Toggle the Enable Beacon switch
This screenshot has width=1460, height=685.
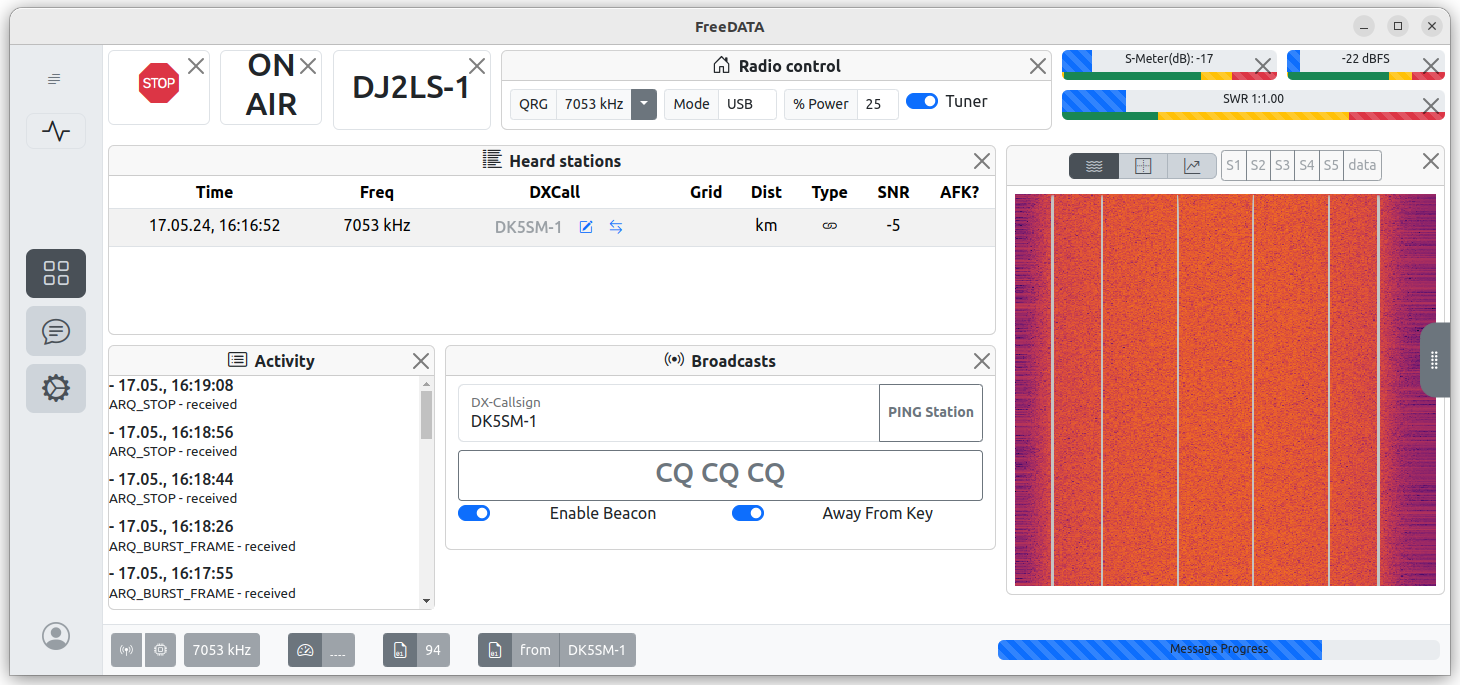(474, 513)
